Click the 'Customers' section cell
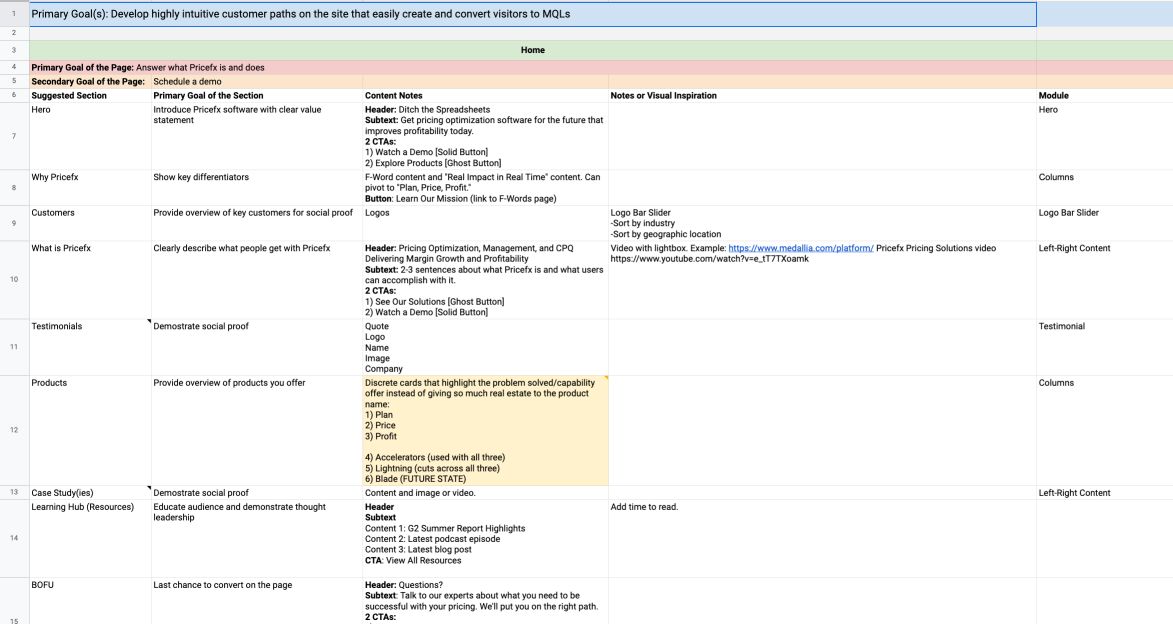Viewport: 1173px width, 624px height. tap(91, 223)
